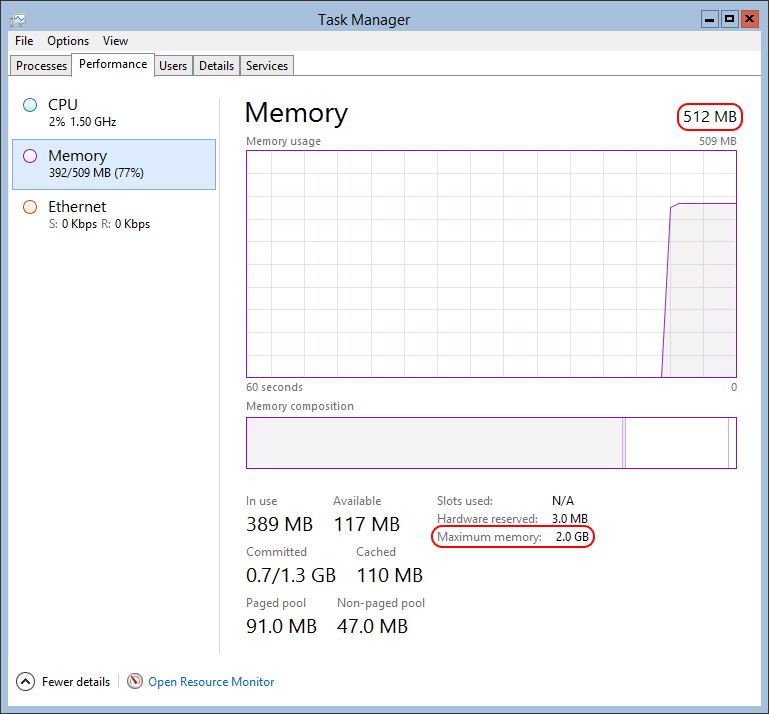
Task: Close the Task Manager window
Action: 749,20
